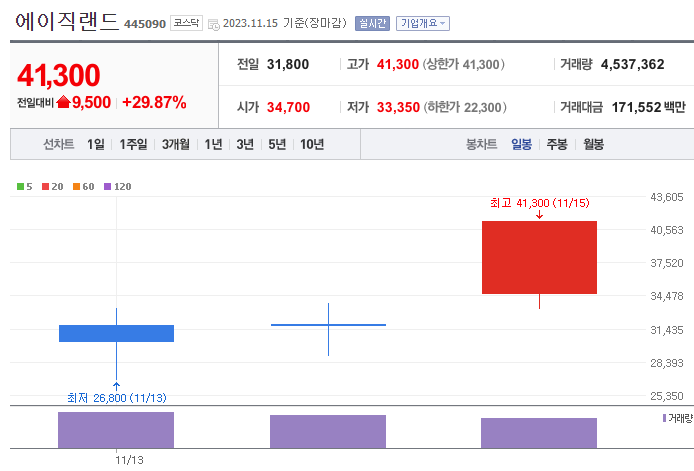Viewport: 694px width, 471px height.
Task: Select the 1년 line chart period
Action: (x=213, y=144)
